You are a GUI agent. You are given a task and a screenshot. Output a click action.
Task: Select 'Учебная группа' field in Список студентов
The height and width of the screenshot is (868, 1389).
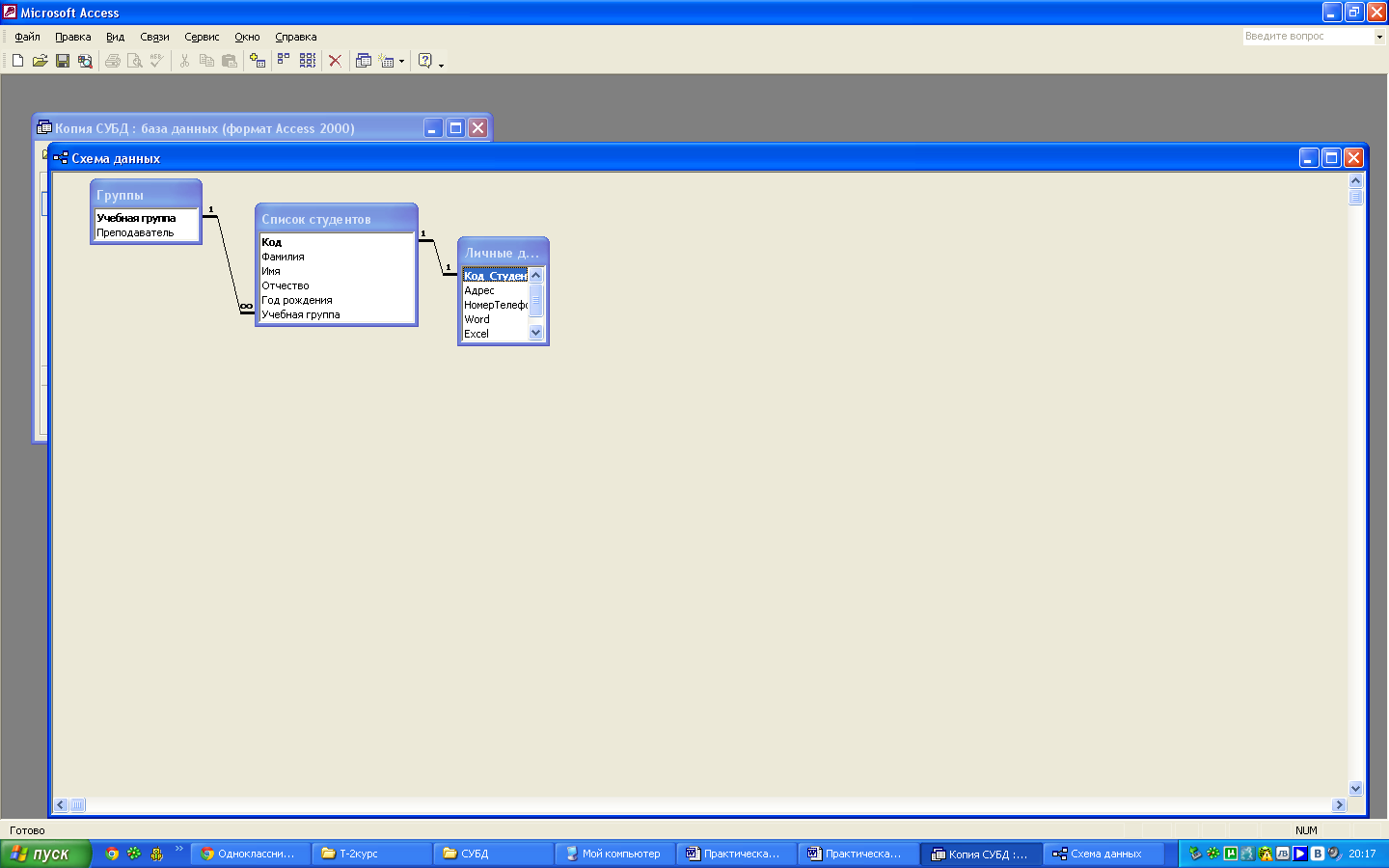pos(337,314)
